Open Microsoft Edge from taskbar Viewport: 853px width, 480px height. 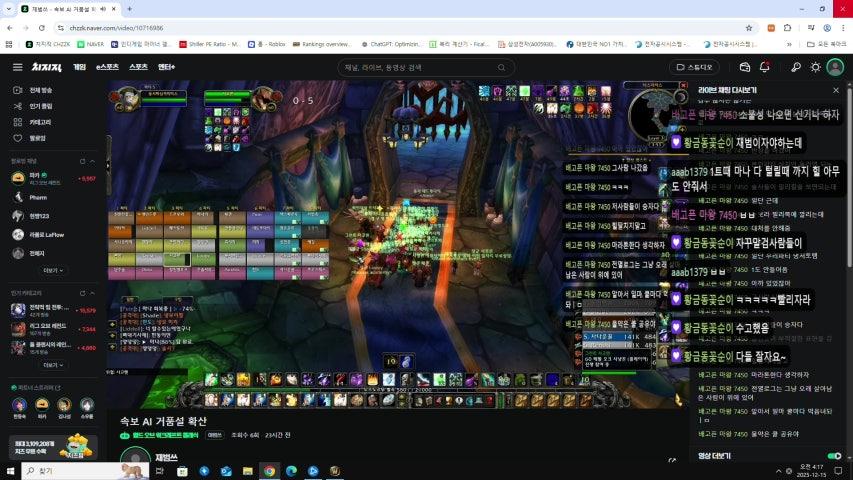(291, 471)
